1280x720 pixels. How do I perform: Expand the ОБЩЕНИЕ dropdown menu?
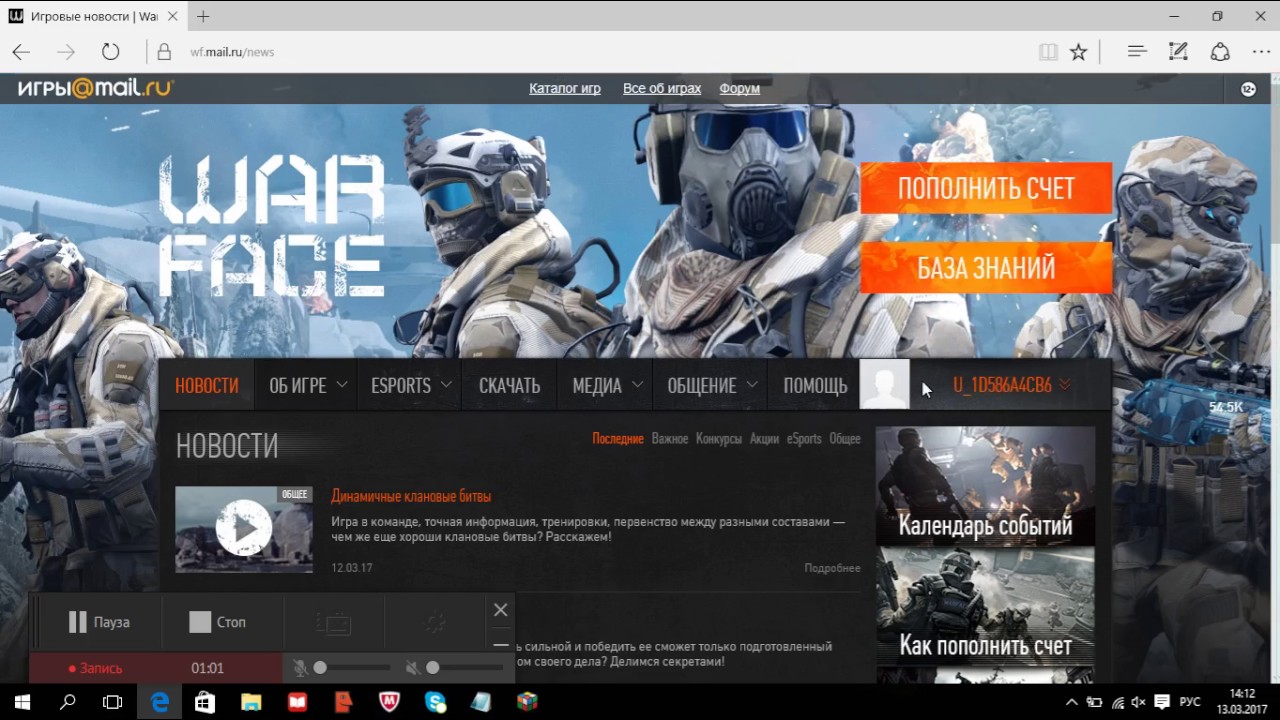click(x=712, y=385)
